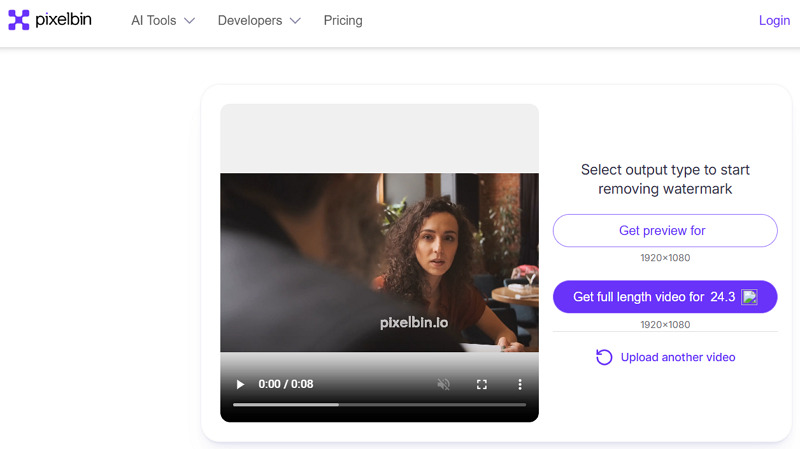This screenshot has height=449, width=800.
Task: Click the credit icon beside 24.3
Action: point(750,297)
